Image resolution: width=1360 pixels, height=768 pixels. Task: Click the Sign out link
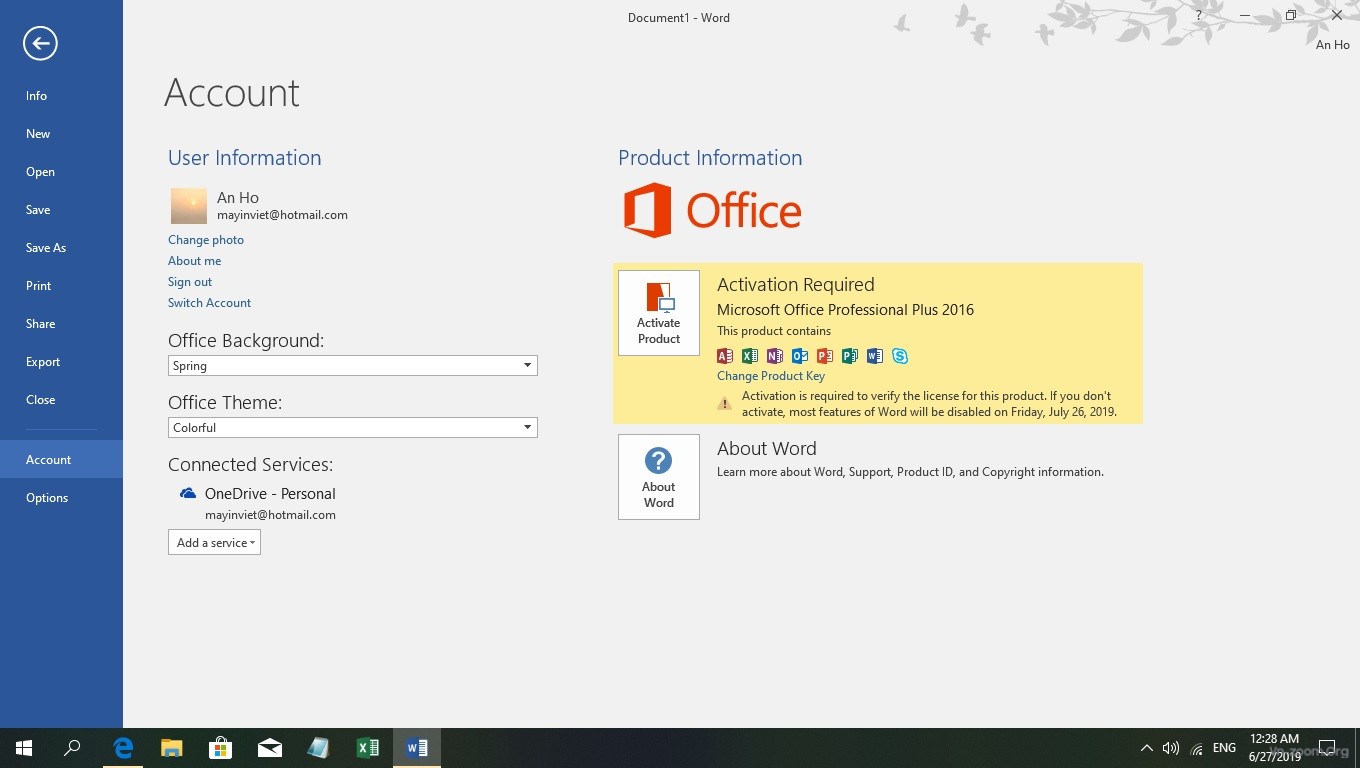190,282
